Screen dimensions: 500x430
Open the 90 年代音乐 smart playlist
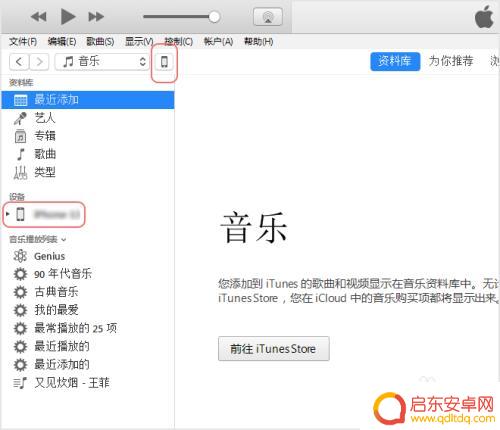point(63,274)
